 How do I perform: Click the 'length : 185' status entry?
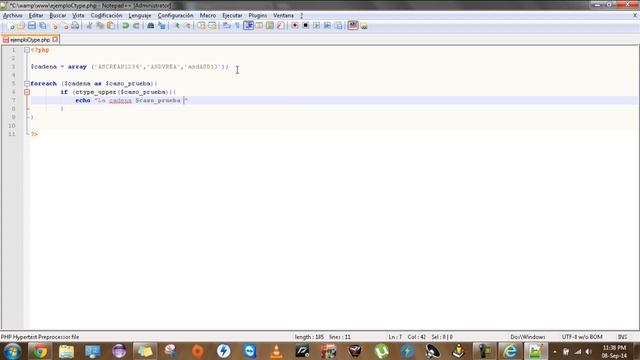pyautogui.click(x=309, y=337)
